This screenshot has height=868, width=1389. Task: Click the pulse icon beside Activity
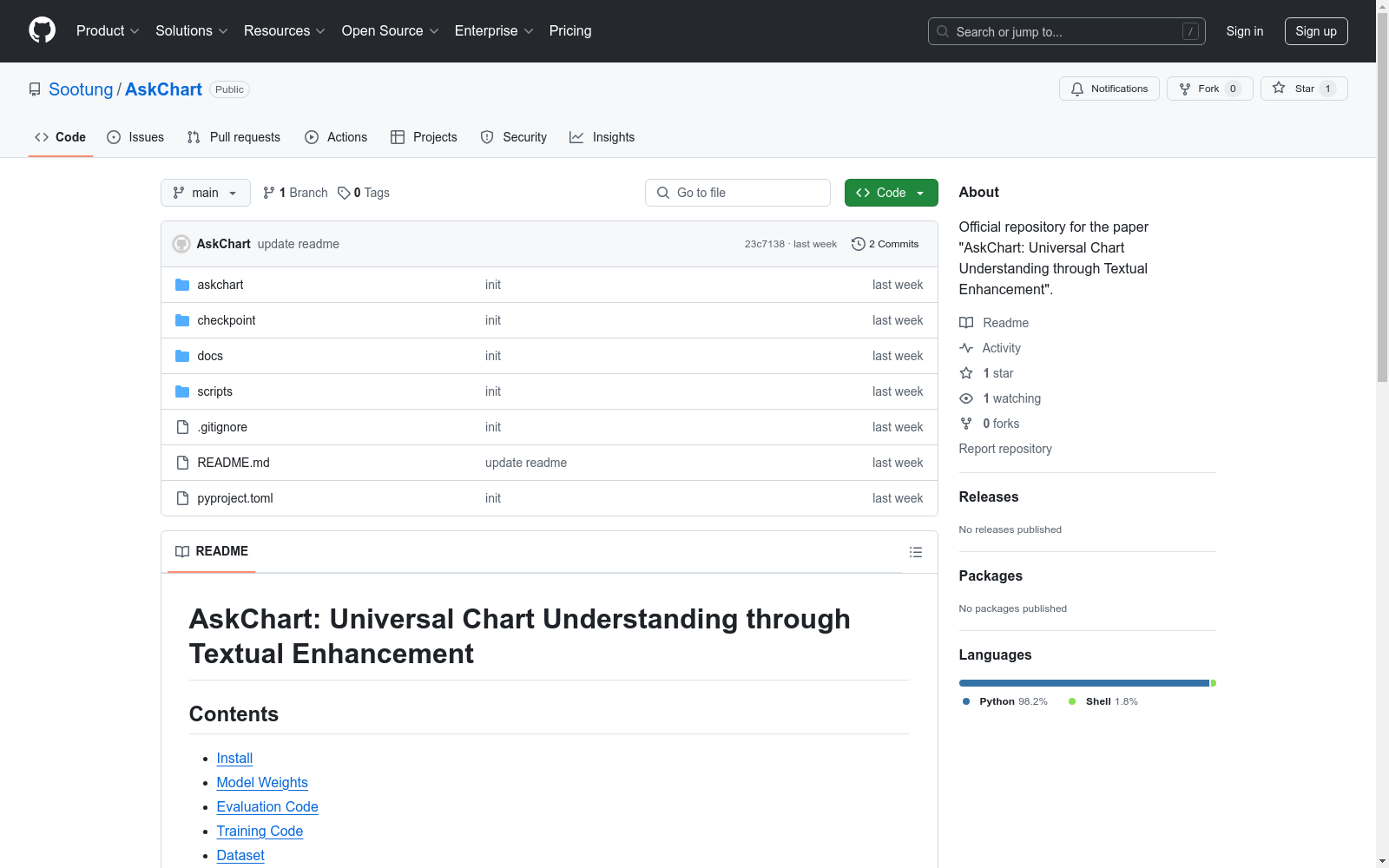tap(966, 348)
